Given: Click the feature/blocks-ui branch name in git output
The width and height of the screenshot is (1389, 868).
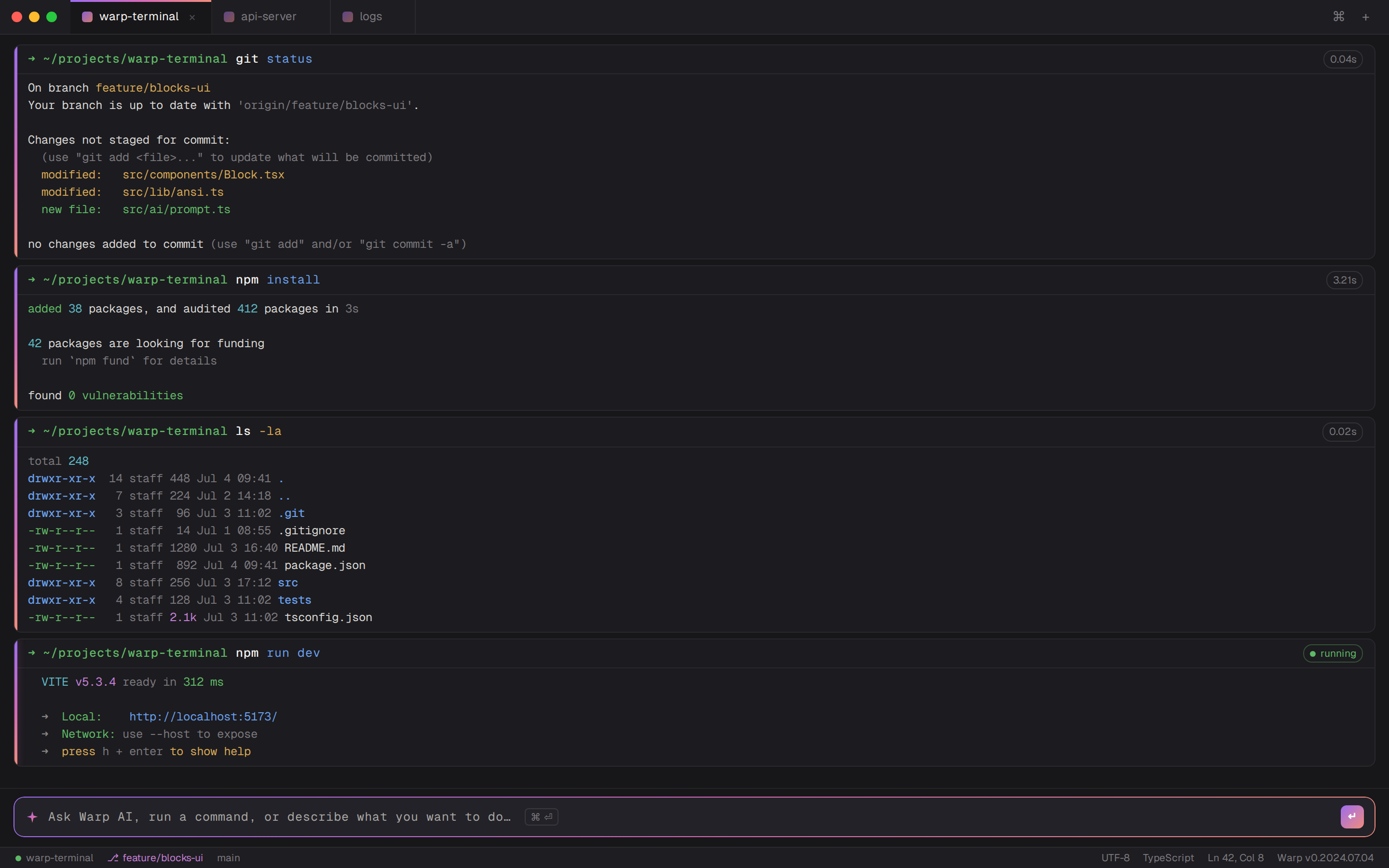Looking at the screenshot, I should tap(153, 88).
